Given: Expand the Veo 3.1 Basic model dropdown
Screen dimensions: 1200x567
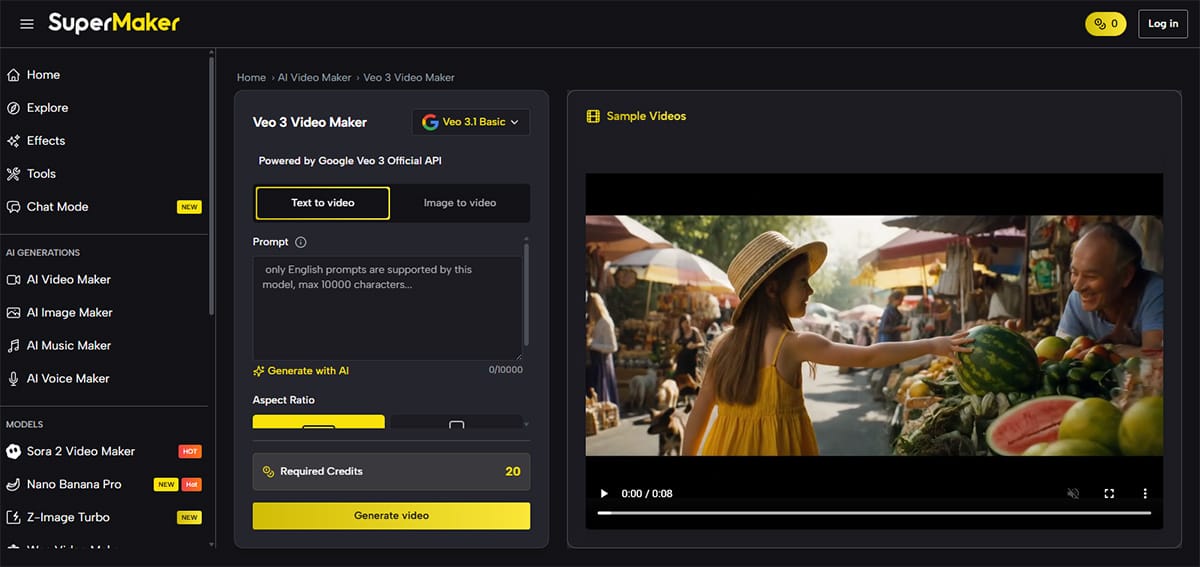Looking at the screenshot, I should (x=470, y=122).
